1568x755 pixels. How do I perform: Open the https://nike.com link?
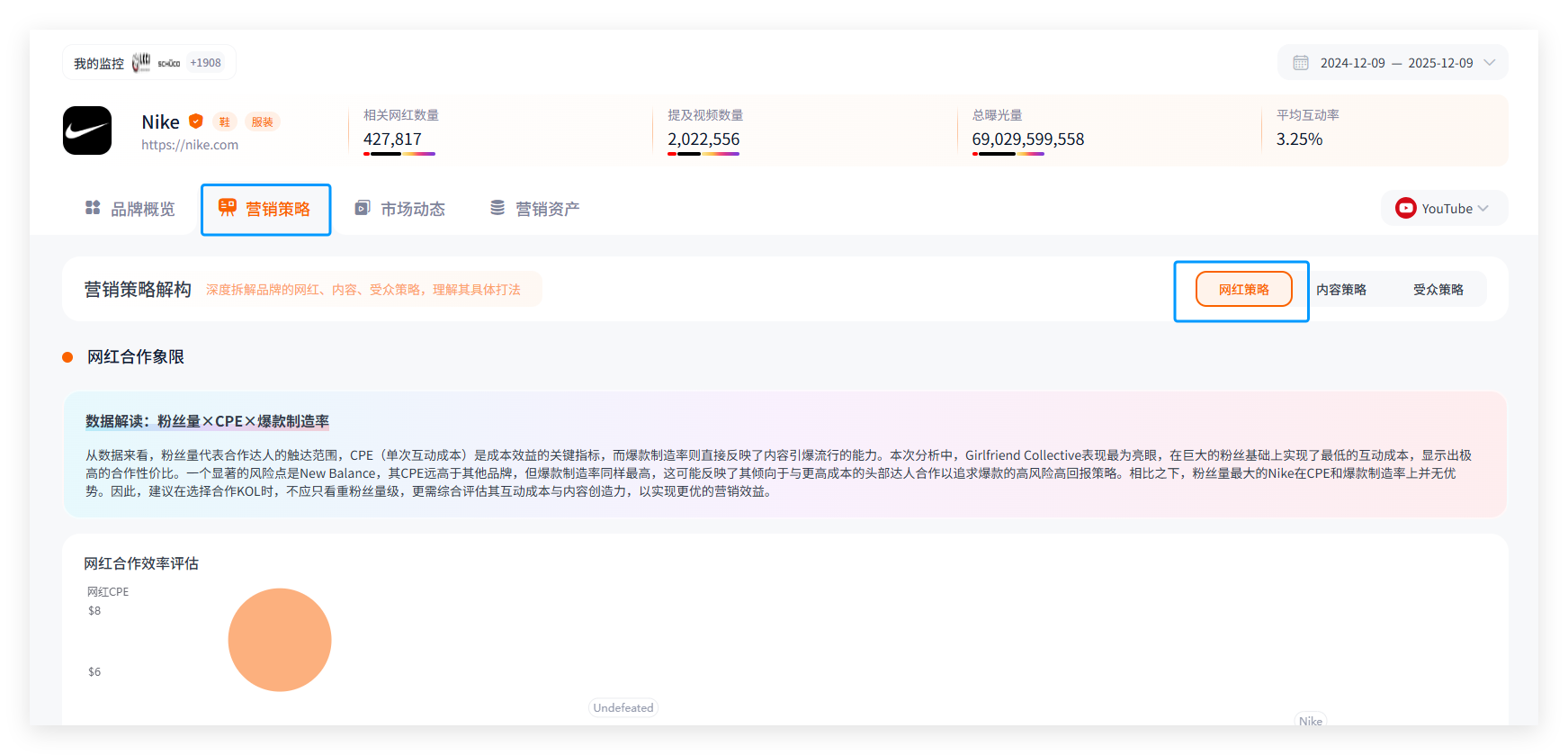(190, 145)
